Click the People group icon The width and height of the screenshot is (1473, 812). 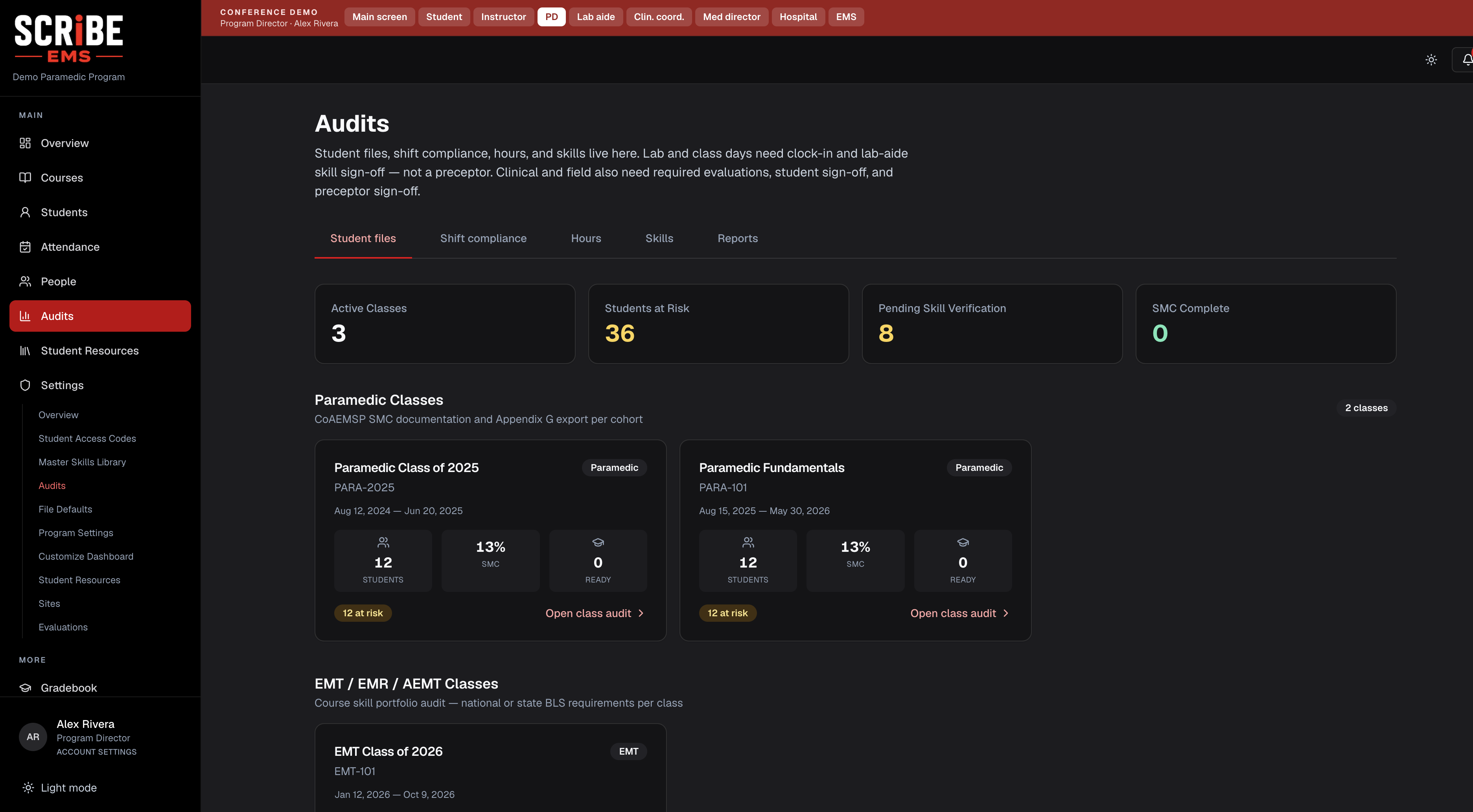[25, 281]
